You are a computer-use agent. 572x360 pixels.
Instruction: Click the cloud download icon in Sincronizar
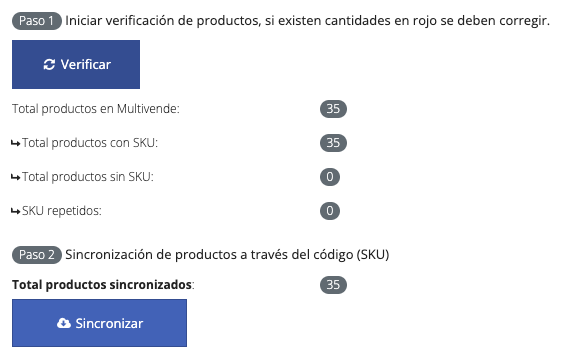coord(64,323)
